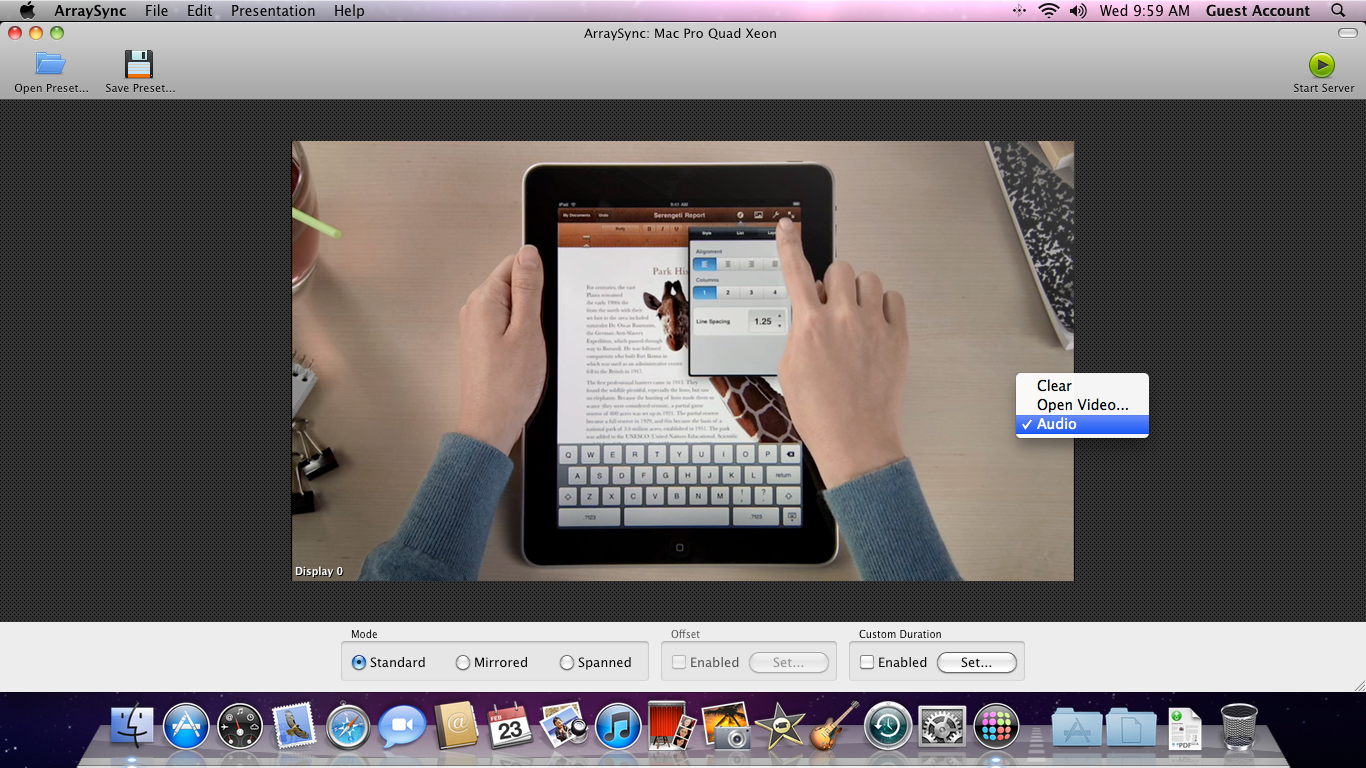The height and width of the screenshot is (768, 1366).
Task: Open the Guest Account user menu
Action: (x=1258, y=11)
